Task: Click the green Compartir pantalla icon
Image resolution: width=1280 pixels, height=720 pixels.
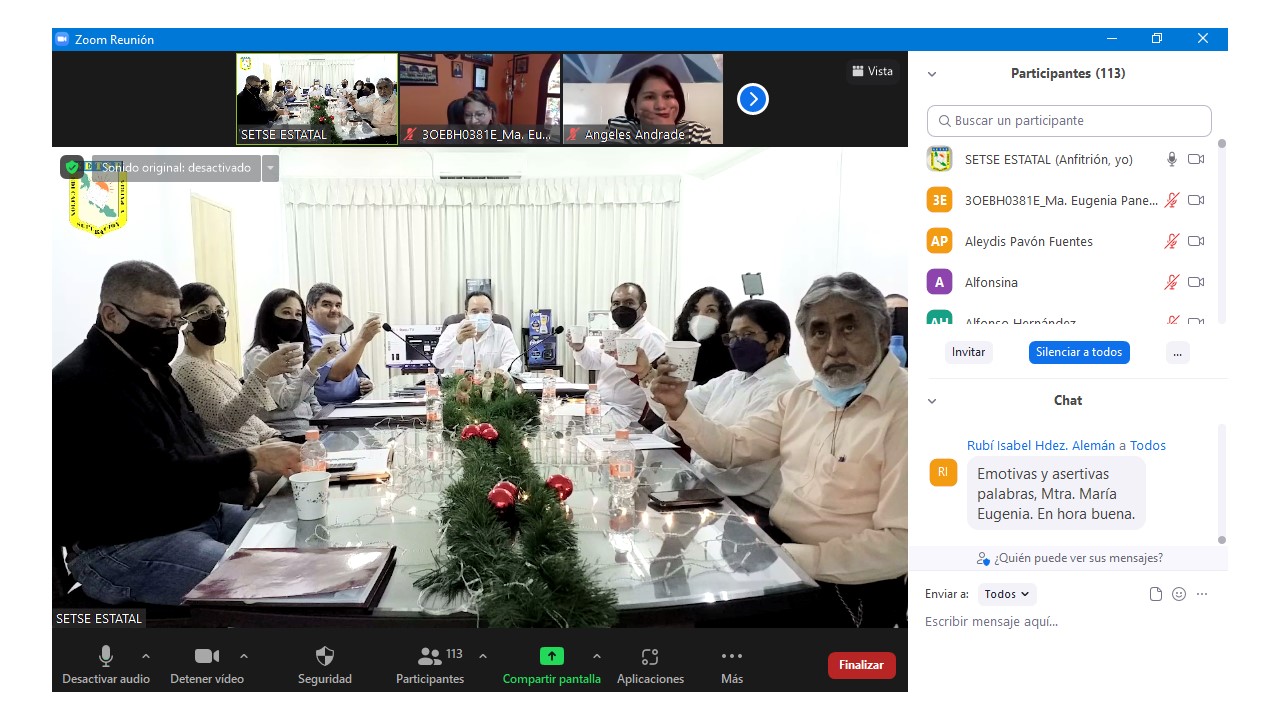Action: coord(552,656)
